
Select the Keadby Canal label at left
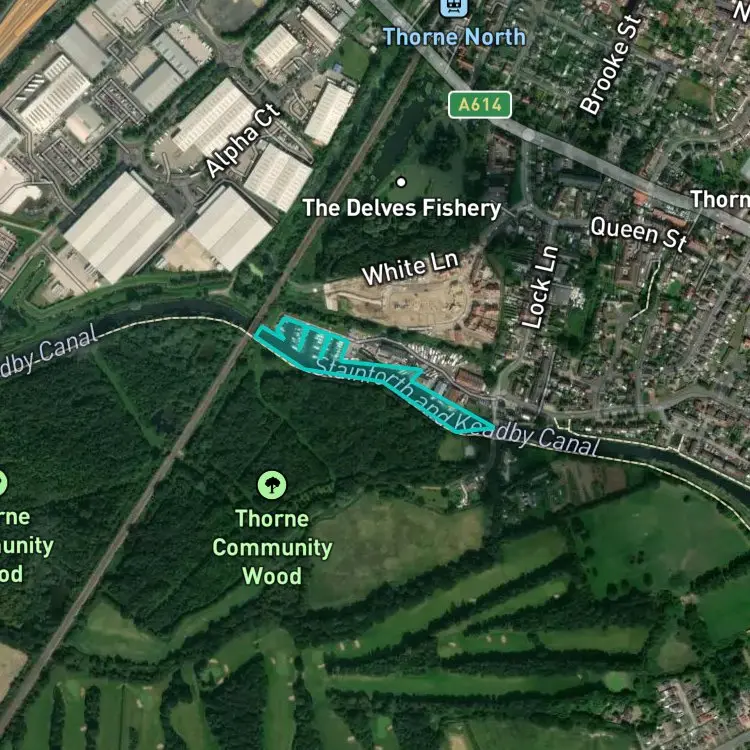(x=48, y=351)
